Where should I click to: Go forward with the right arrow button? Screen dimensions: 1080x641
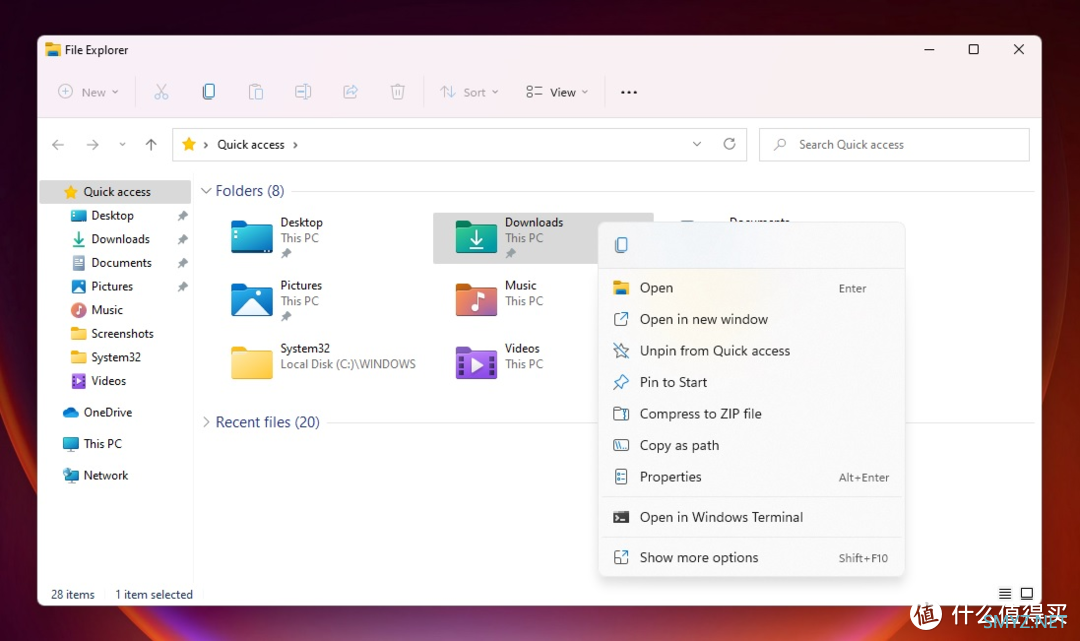(x=92, y=145)
